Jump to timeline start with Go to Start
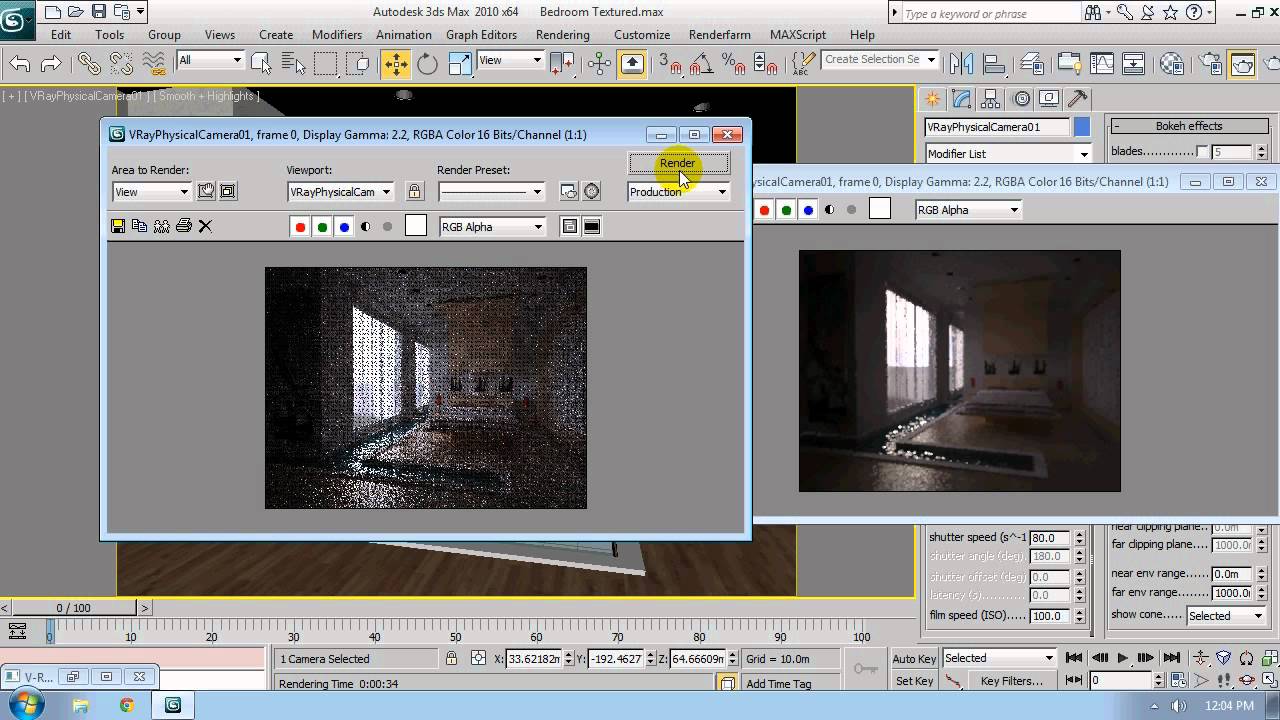Image resolution: width=1280 pixels, height=720 pixels. (1074, 658)
